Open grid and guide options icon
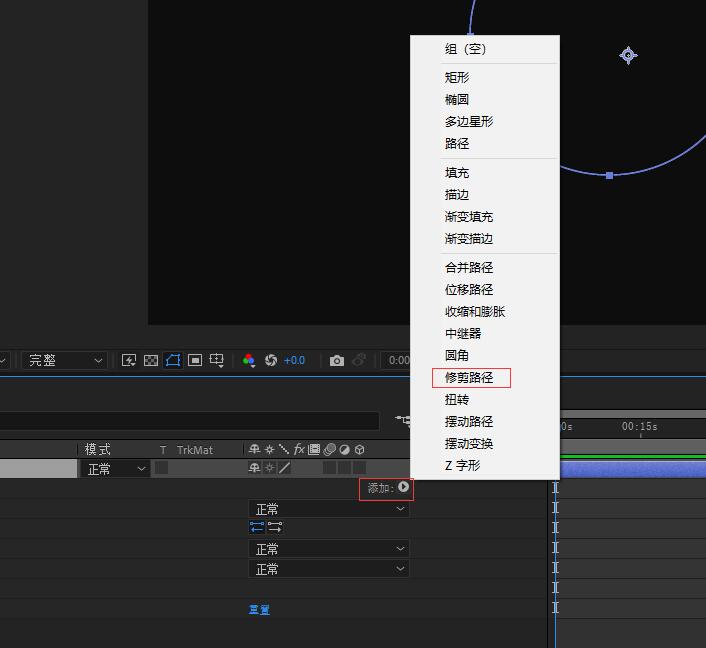Viewport: 706px width, 648px height. [217, 360]
